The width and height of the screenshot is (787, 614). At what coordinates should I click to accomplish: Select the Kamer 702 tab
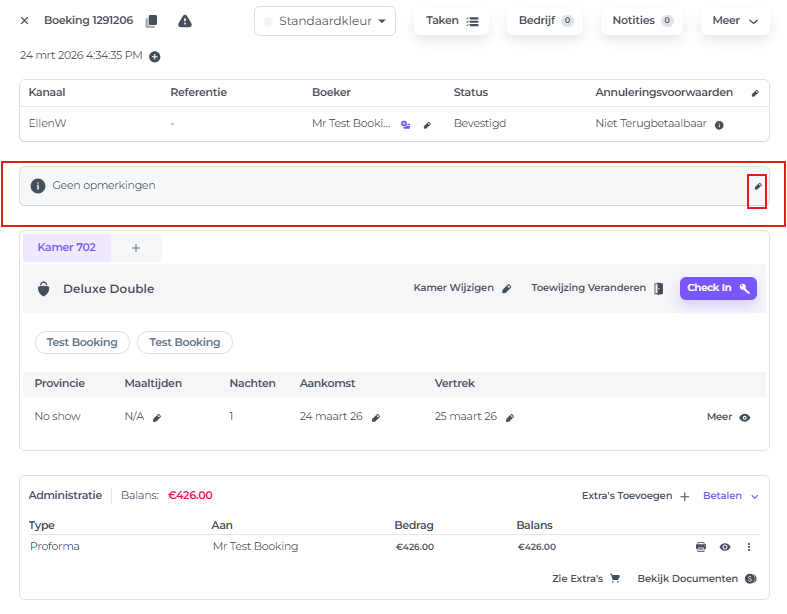click(x=67, y=247)
